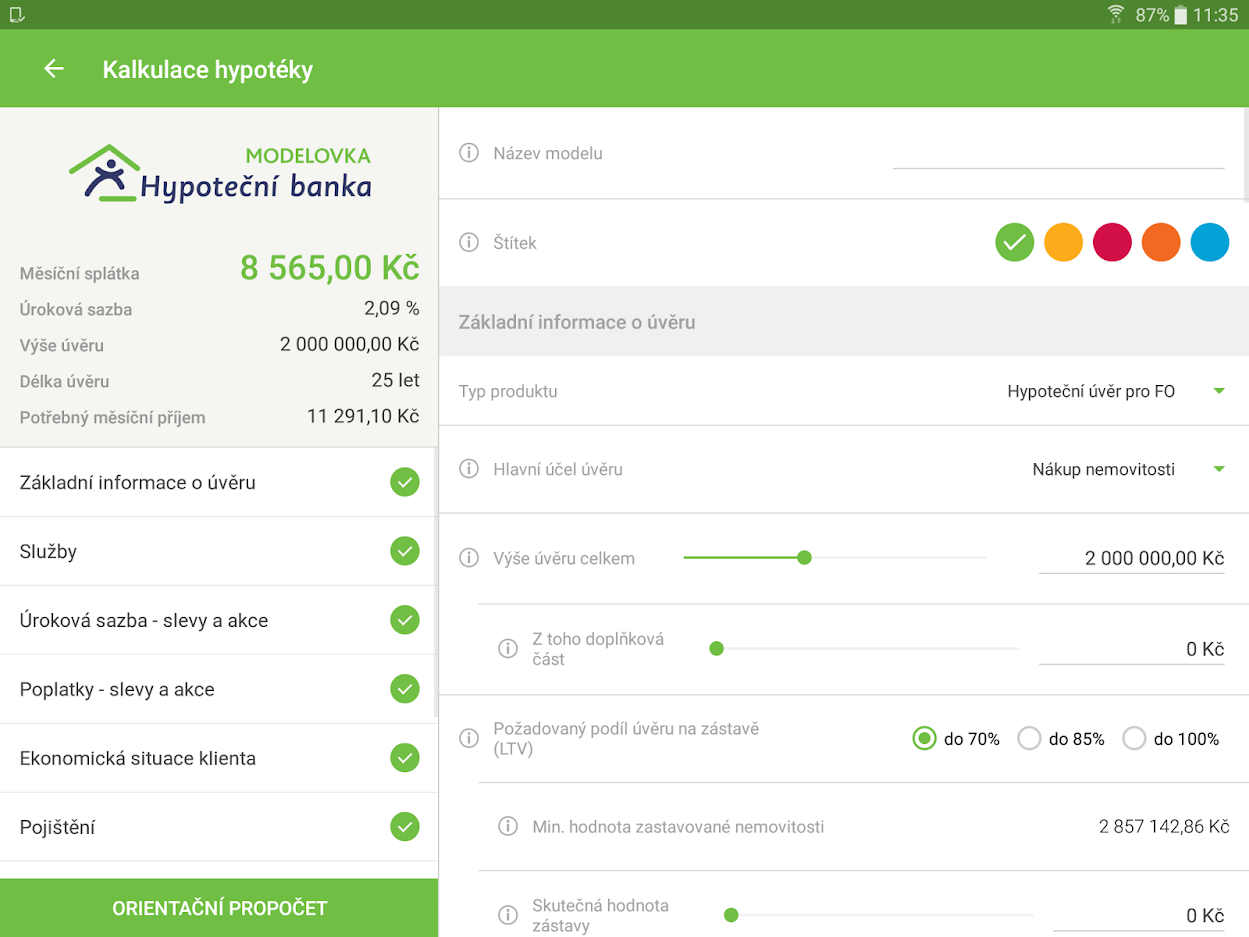Tap the Hypoteční banka Modelovka logo
Viewport: 1249px width, 937px height.
220,173
